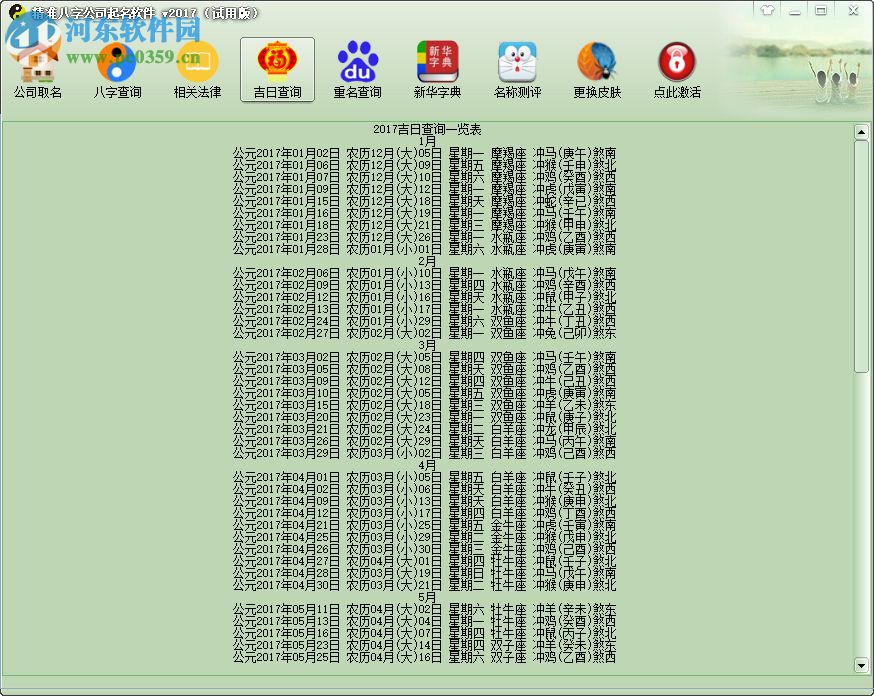This screenshot has height=696, width=874.
Task: Select row 公元2017年04月25日
Action: point(425,537)
